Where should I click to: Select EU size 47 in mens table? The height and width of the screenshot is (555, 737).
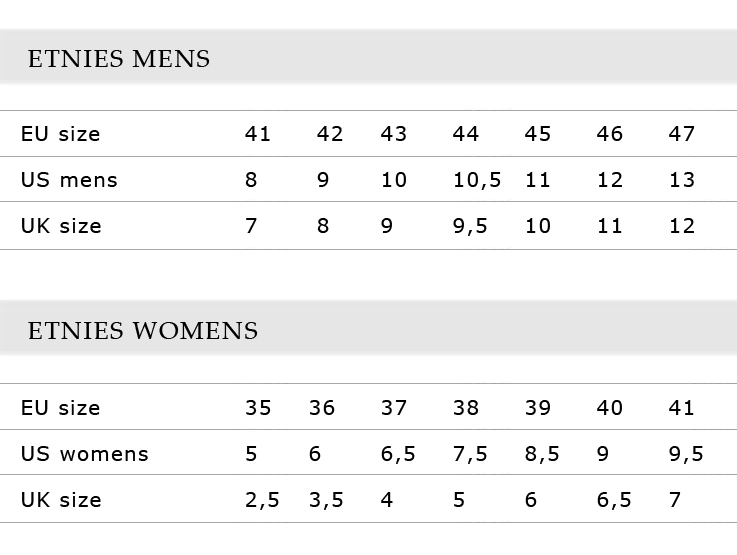click(x=682, y=134)
